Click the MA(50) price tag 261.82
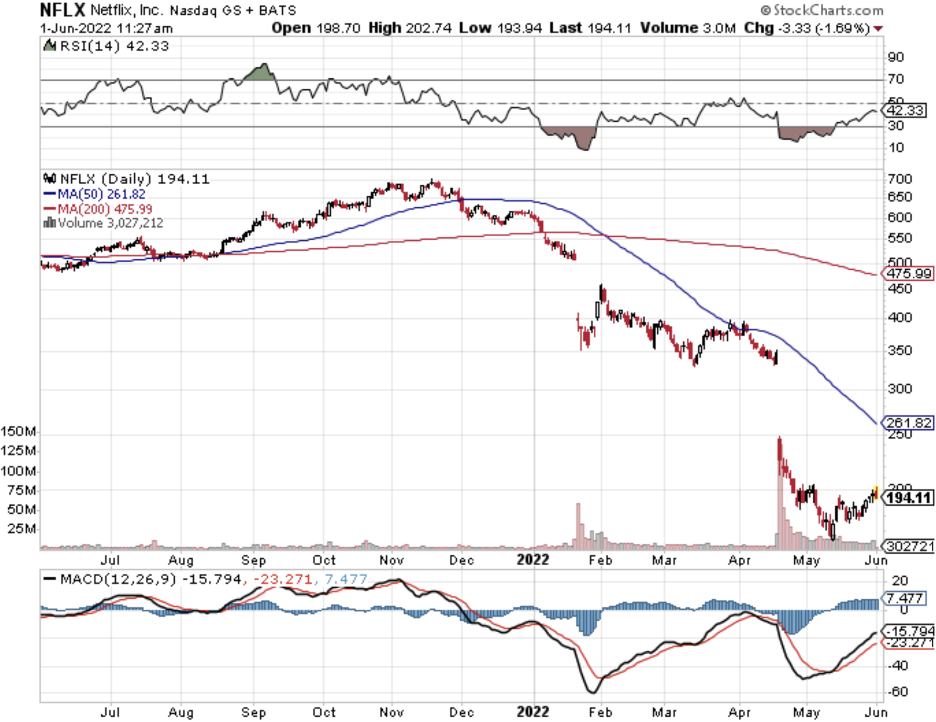Viewport: 936px width, 722px height. [x=907, y=423]
